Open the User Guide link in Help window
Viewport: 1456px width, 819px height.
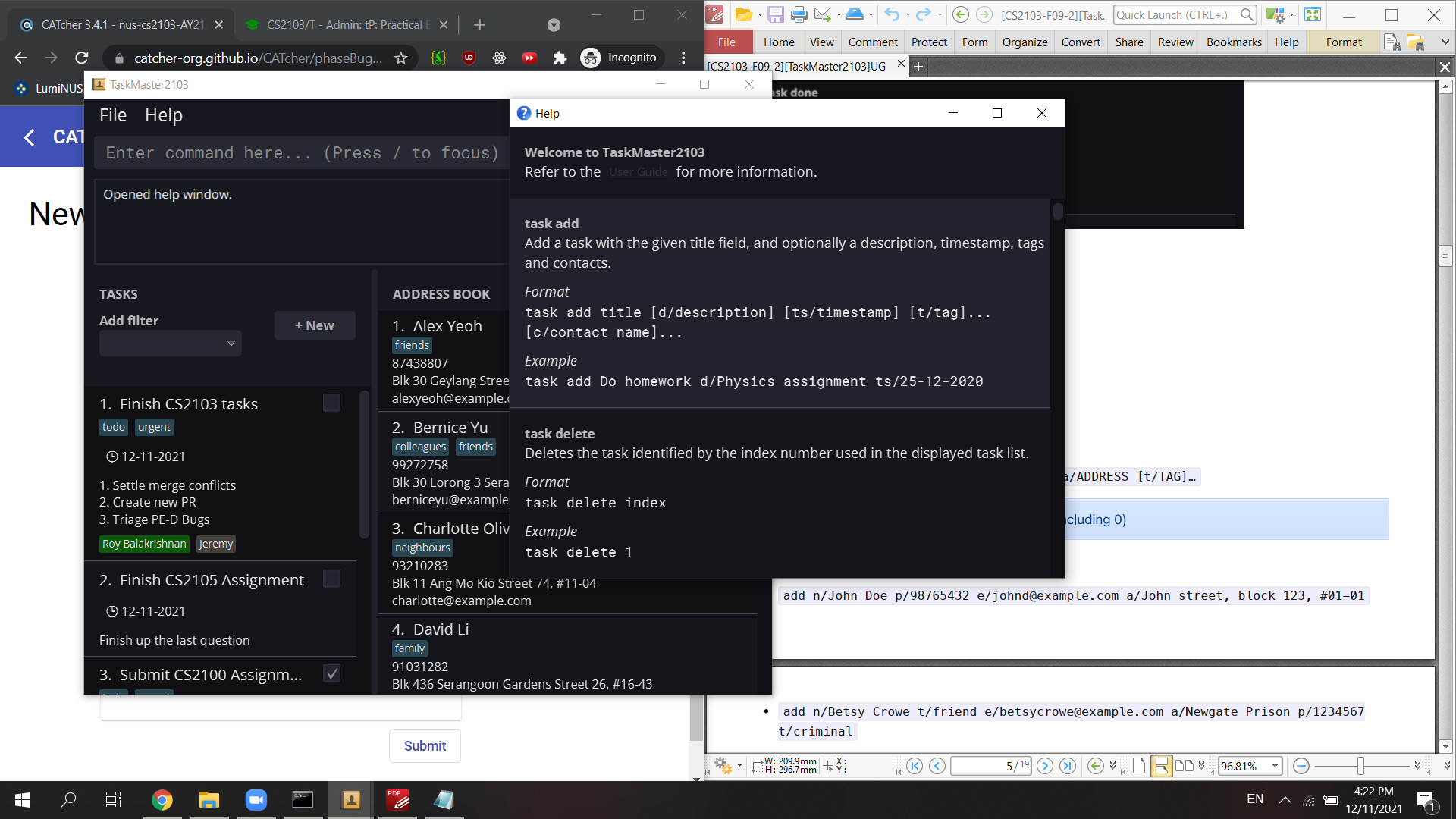639,172
